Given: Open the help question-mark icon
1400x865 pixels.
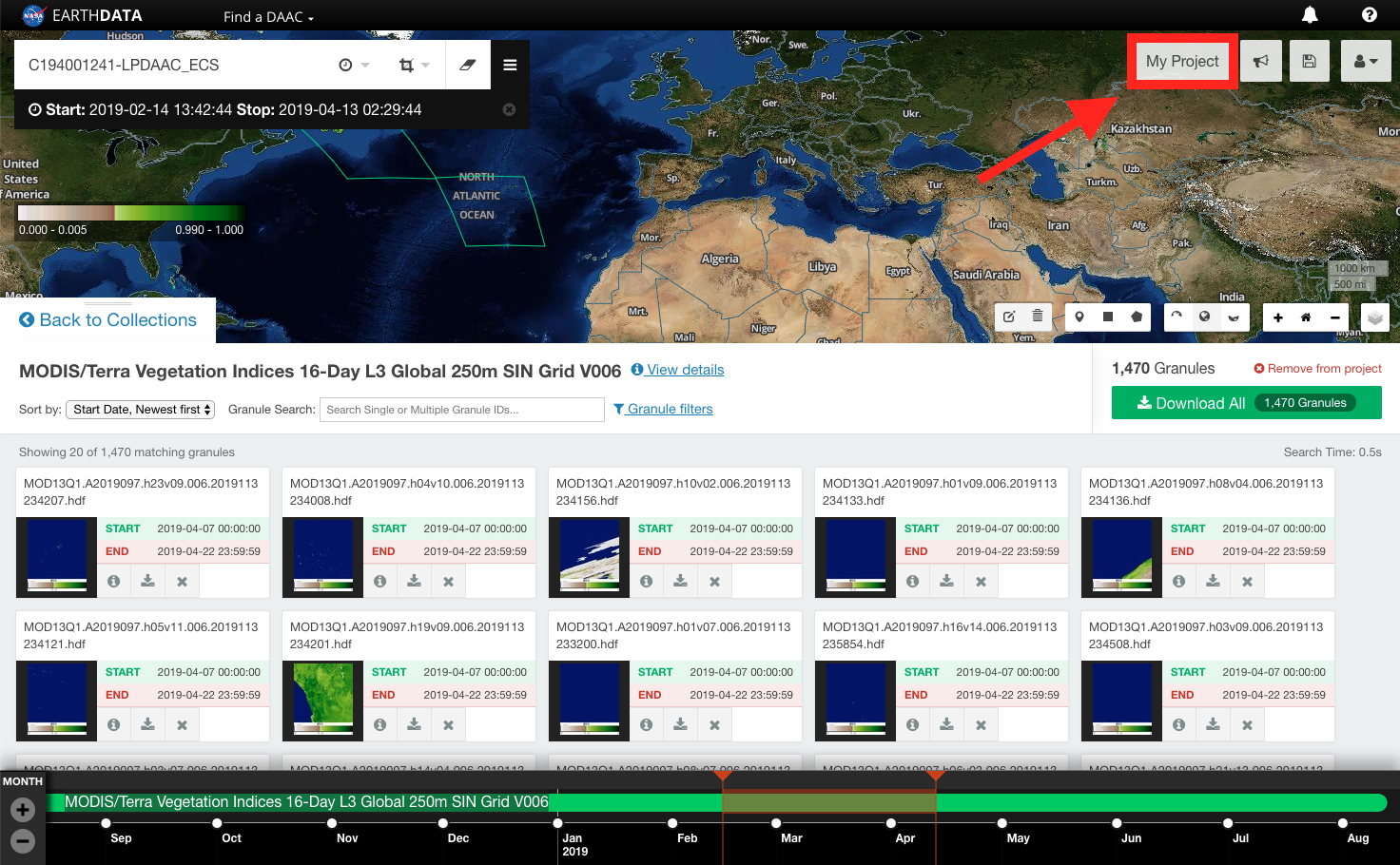Looking at the screenshot, I should [1370, 14].
